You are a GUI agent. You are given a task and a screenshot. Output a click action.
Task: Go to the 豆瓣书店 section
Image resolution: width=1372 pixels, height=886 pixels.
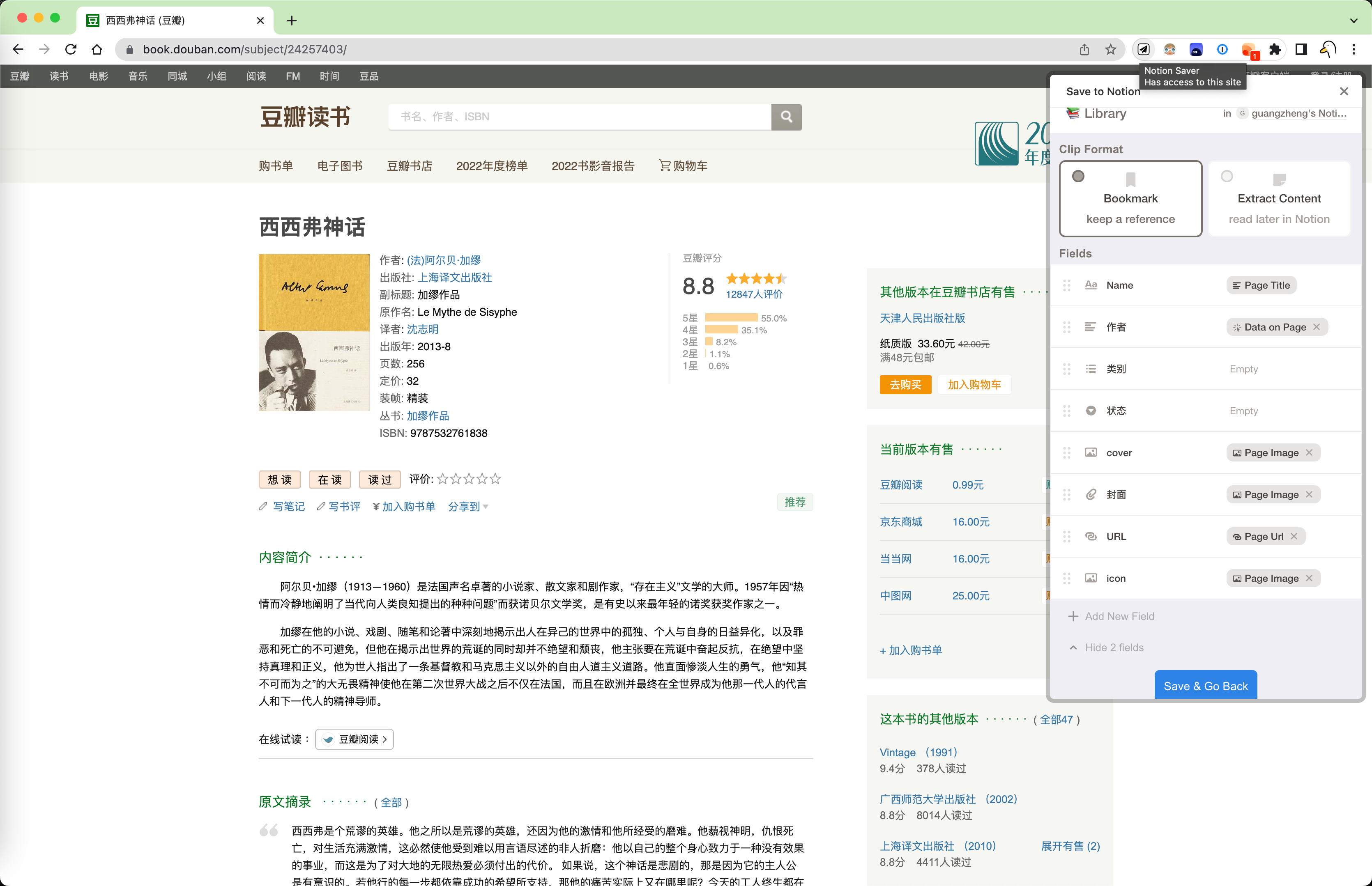tap(409, 166)
